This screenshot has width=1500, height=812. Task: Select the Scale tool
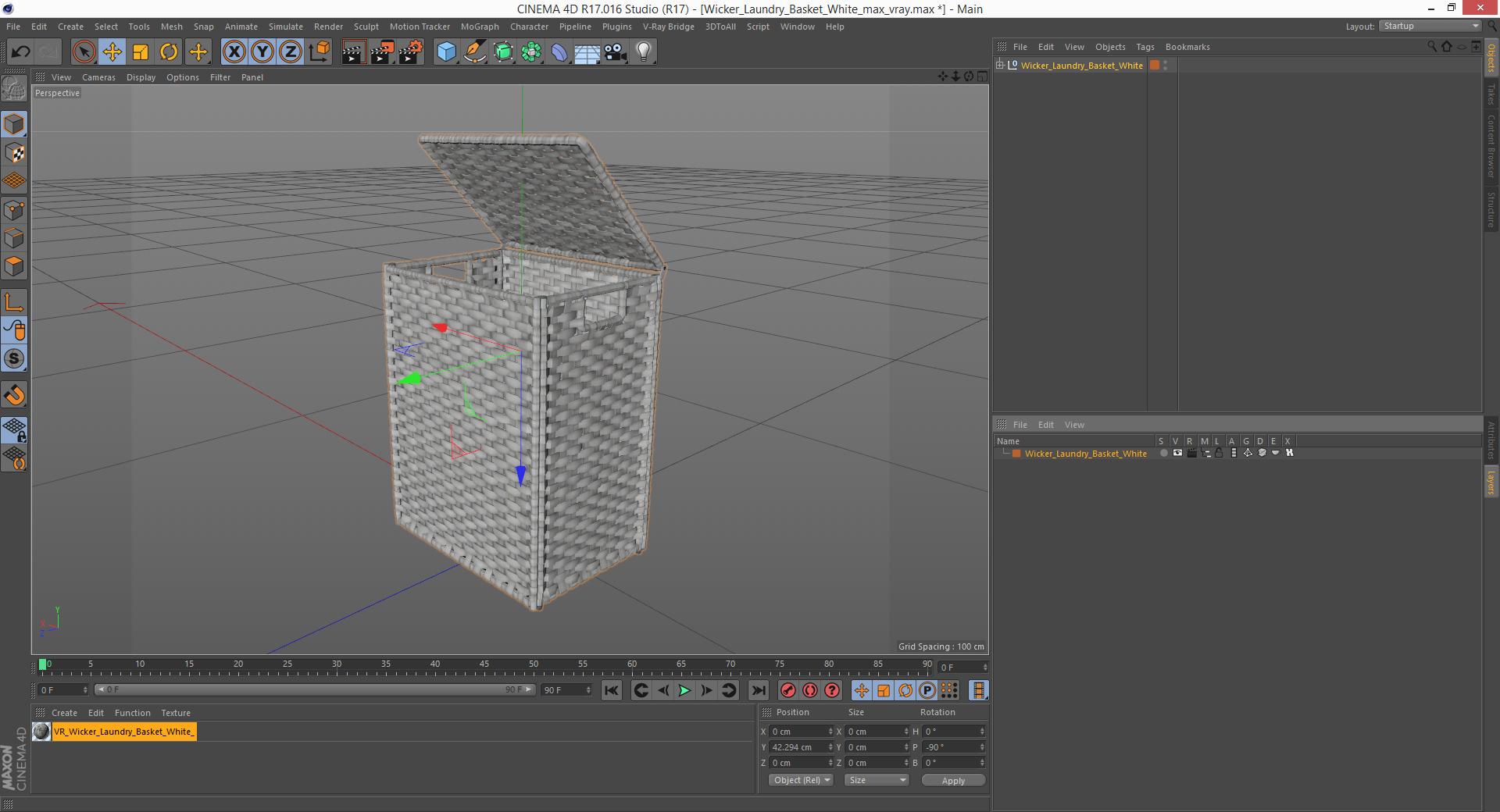[x=141, y=52]
